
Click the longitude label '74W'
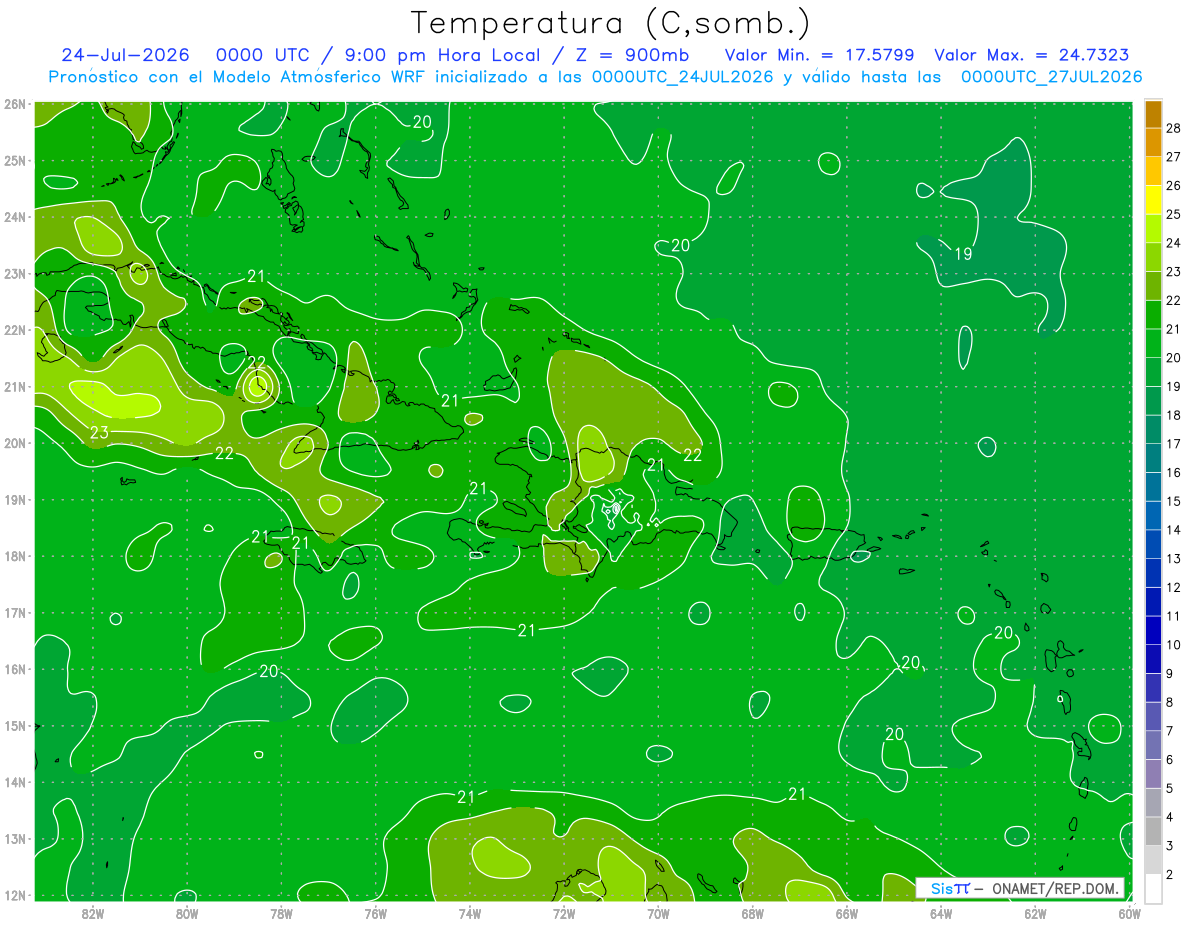coord(469,913)
